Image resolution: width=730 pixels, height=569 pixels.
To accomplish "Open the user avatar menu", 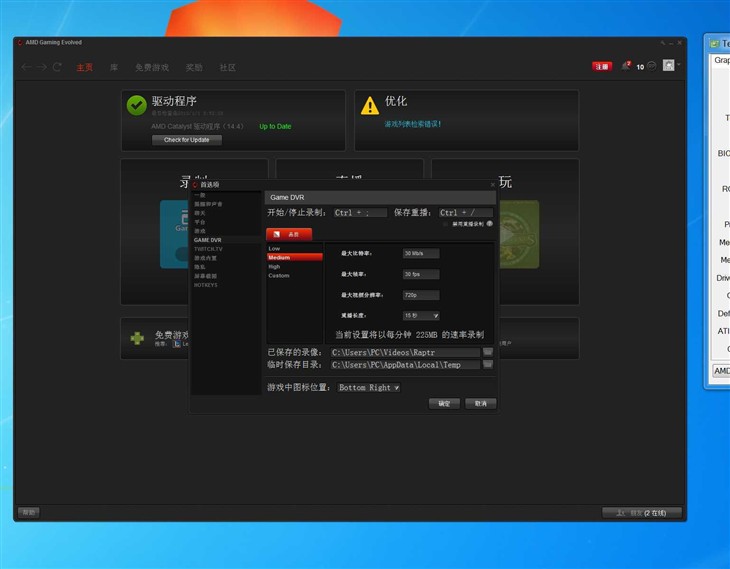I will coord(668,66).
